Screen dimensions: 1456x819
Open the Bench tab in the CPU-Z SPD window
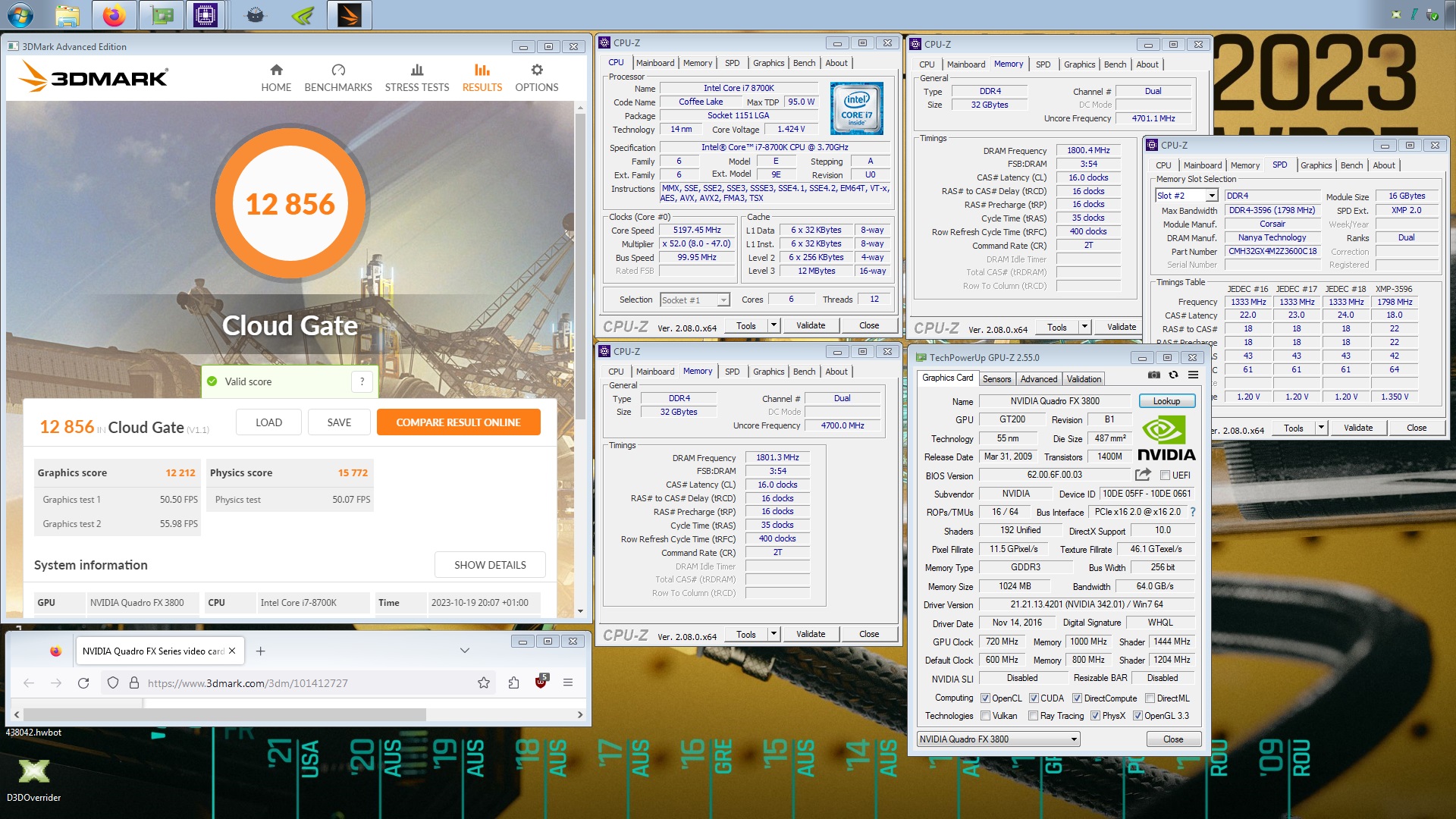tap(1351, 165)
